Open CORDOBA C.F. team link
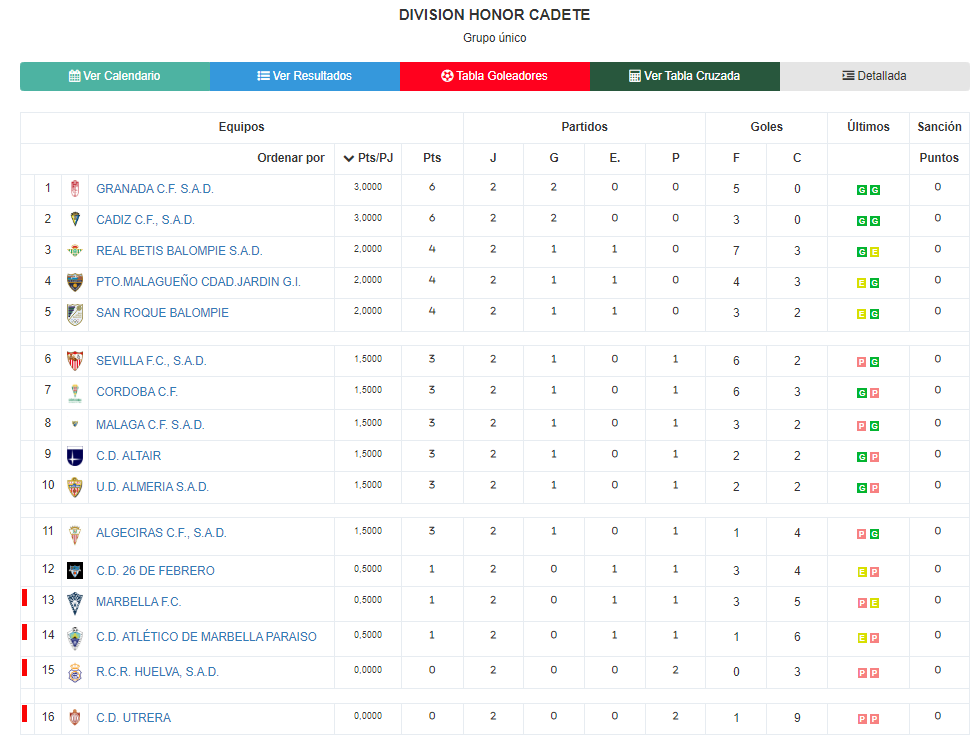 click(x=137, y=392)
